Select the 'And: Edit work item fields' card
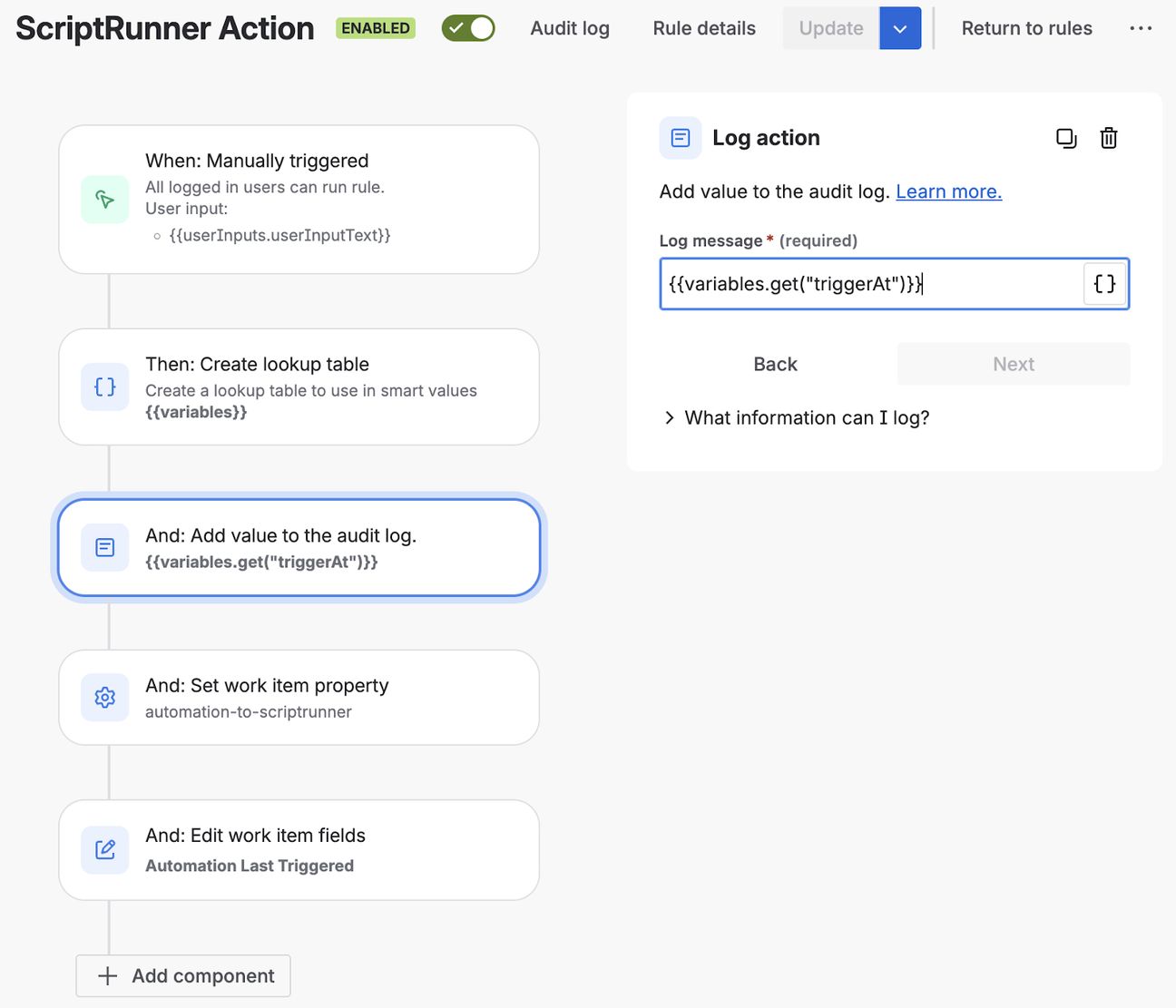This screenshot has width=1176, height=1008. (299, 850)
